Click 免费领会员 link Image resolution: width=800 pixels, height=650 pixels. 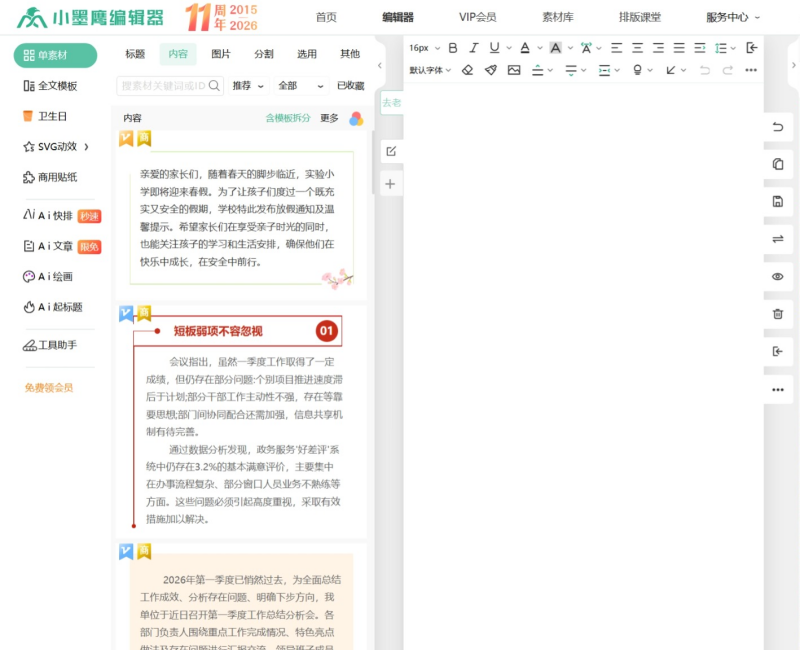(49, 388)
